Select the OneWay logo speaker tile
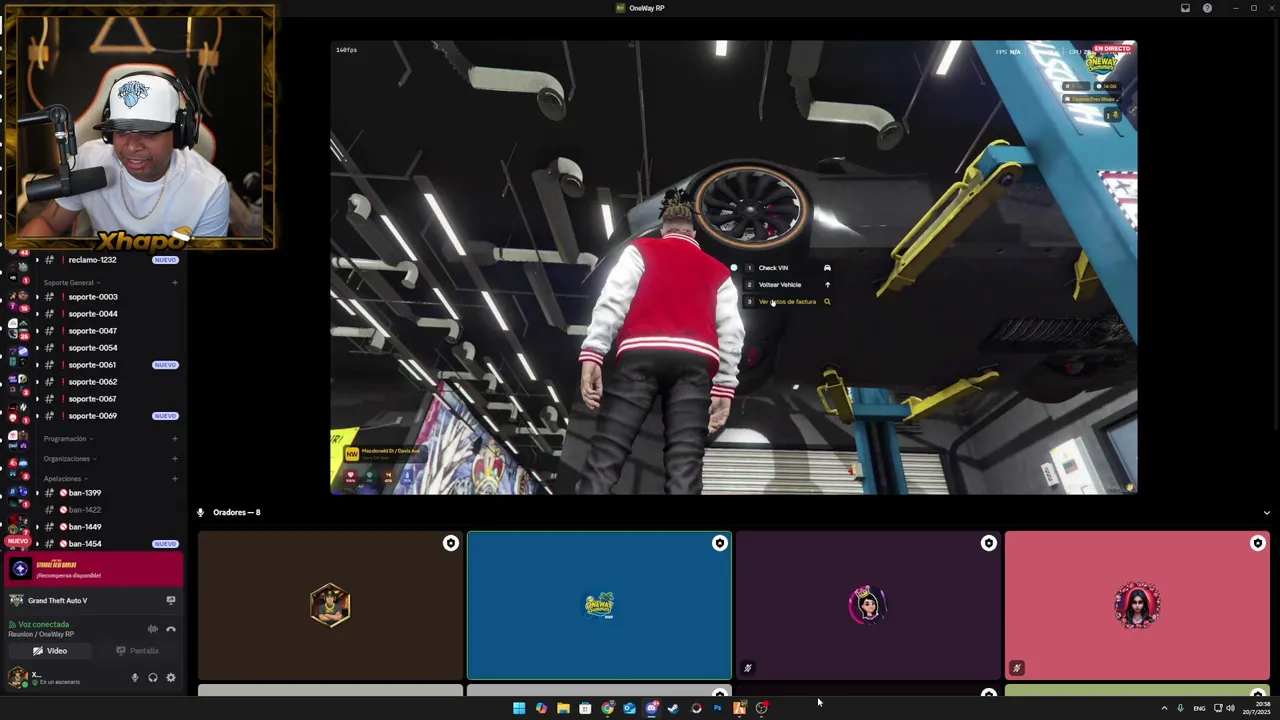 (599, 606)
